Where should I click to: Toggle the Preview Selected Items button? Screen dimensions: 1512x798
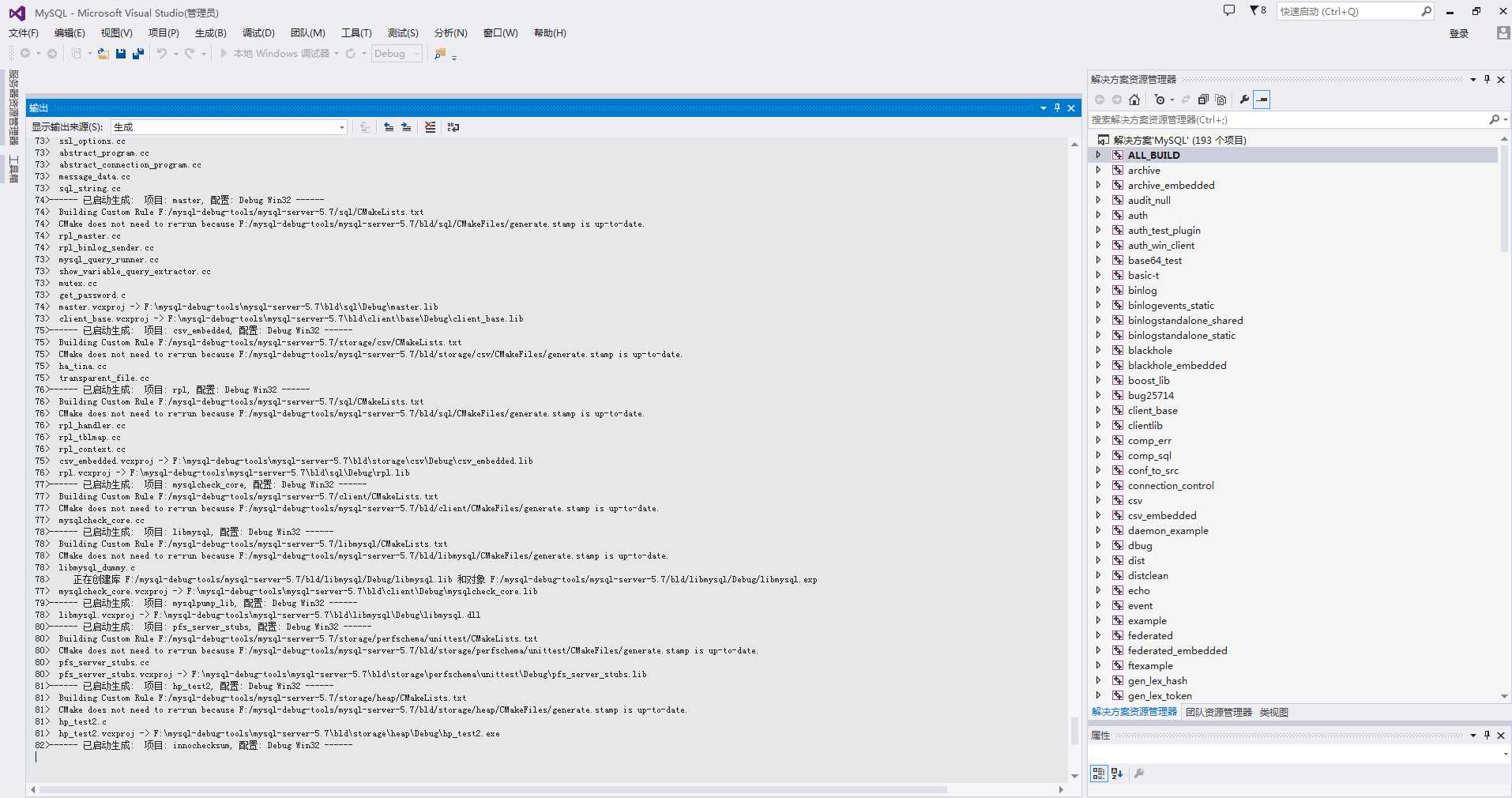[x=1262, y=100]
